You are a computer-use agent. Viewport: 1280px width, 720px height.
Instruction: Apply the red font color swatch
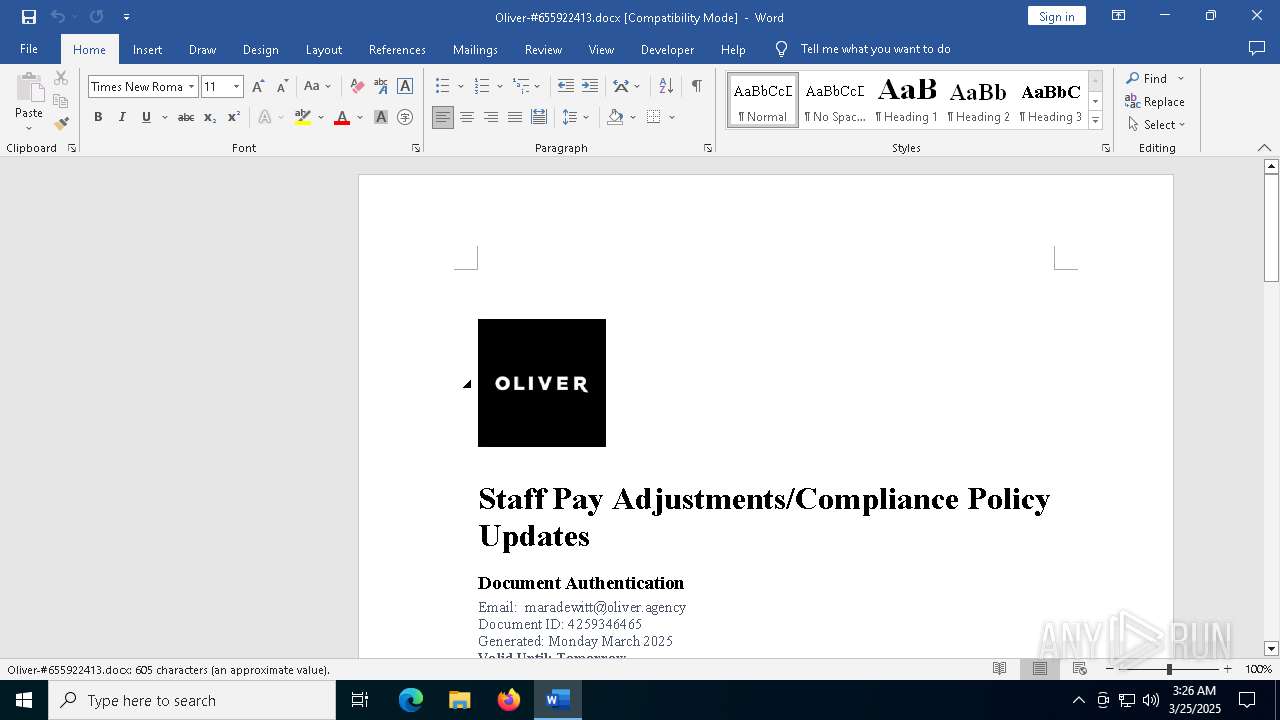(x=341, y=117)
